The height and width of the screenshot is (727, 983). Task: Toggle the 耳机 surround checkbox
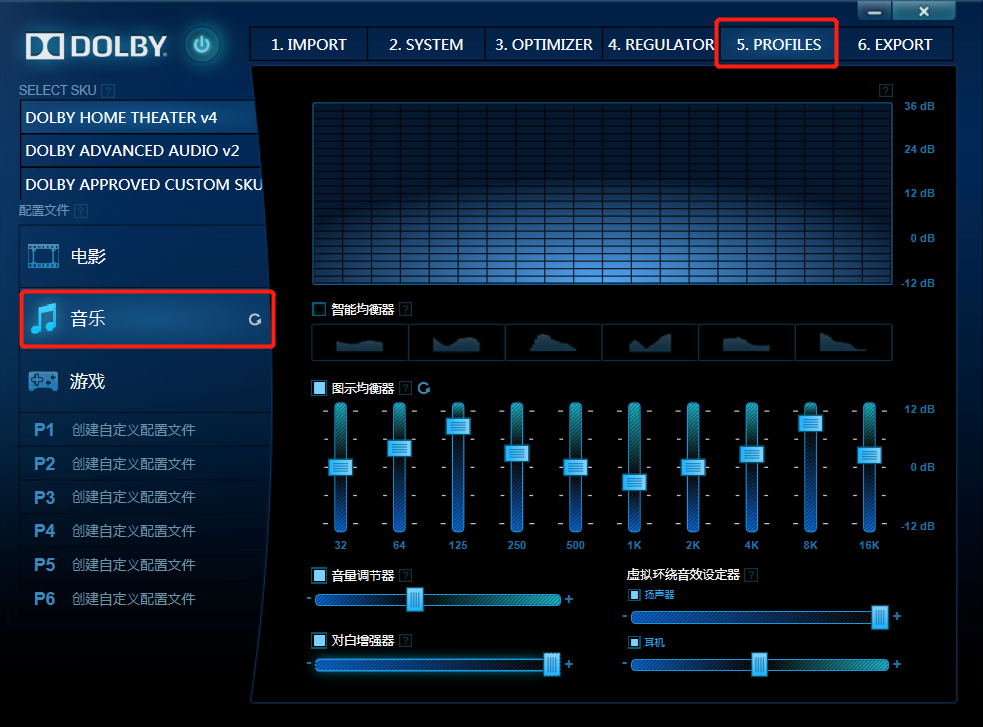(634, 642)
